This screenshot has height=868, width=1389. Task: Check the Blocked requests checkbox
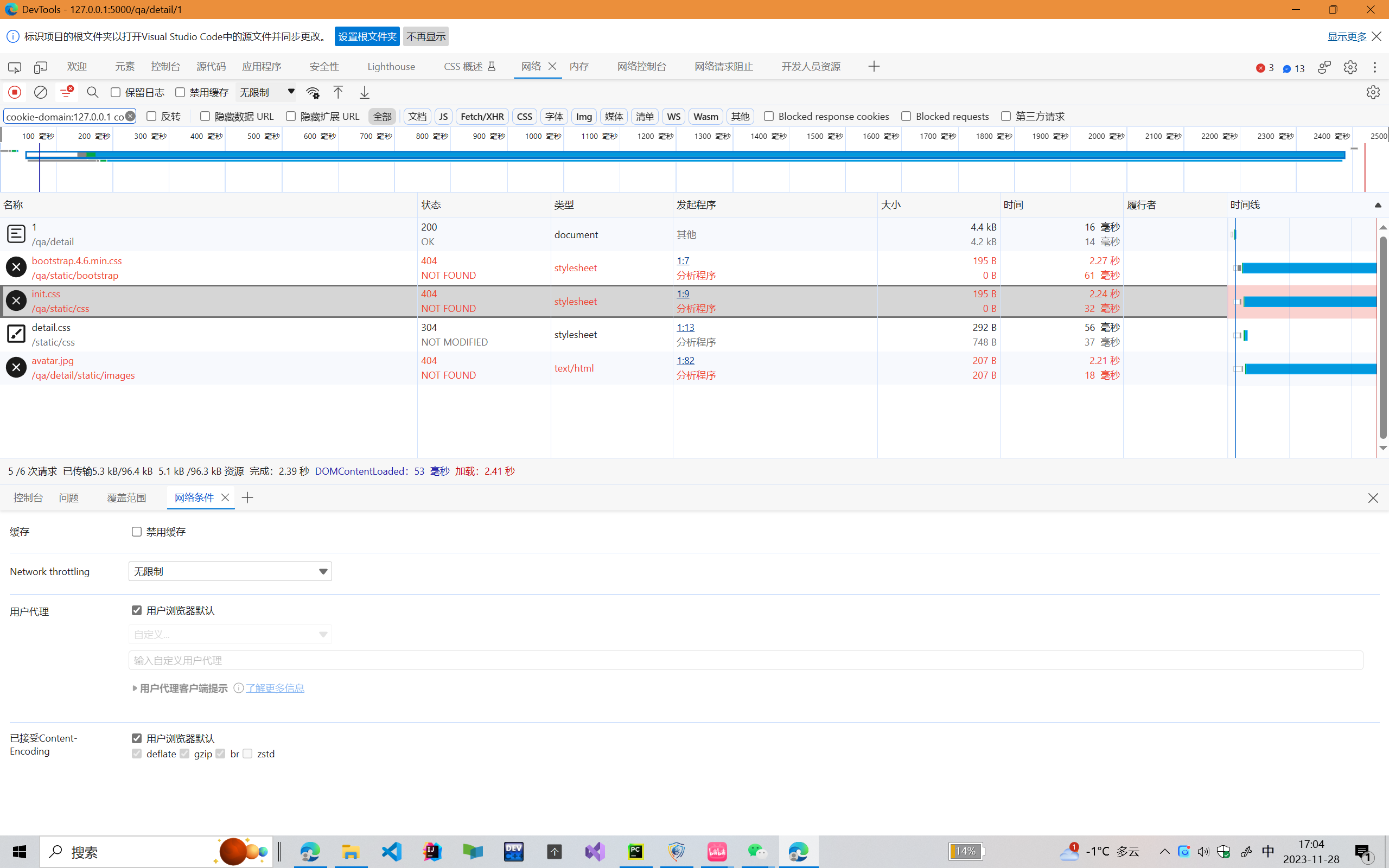[906, 117]
